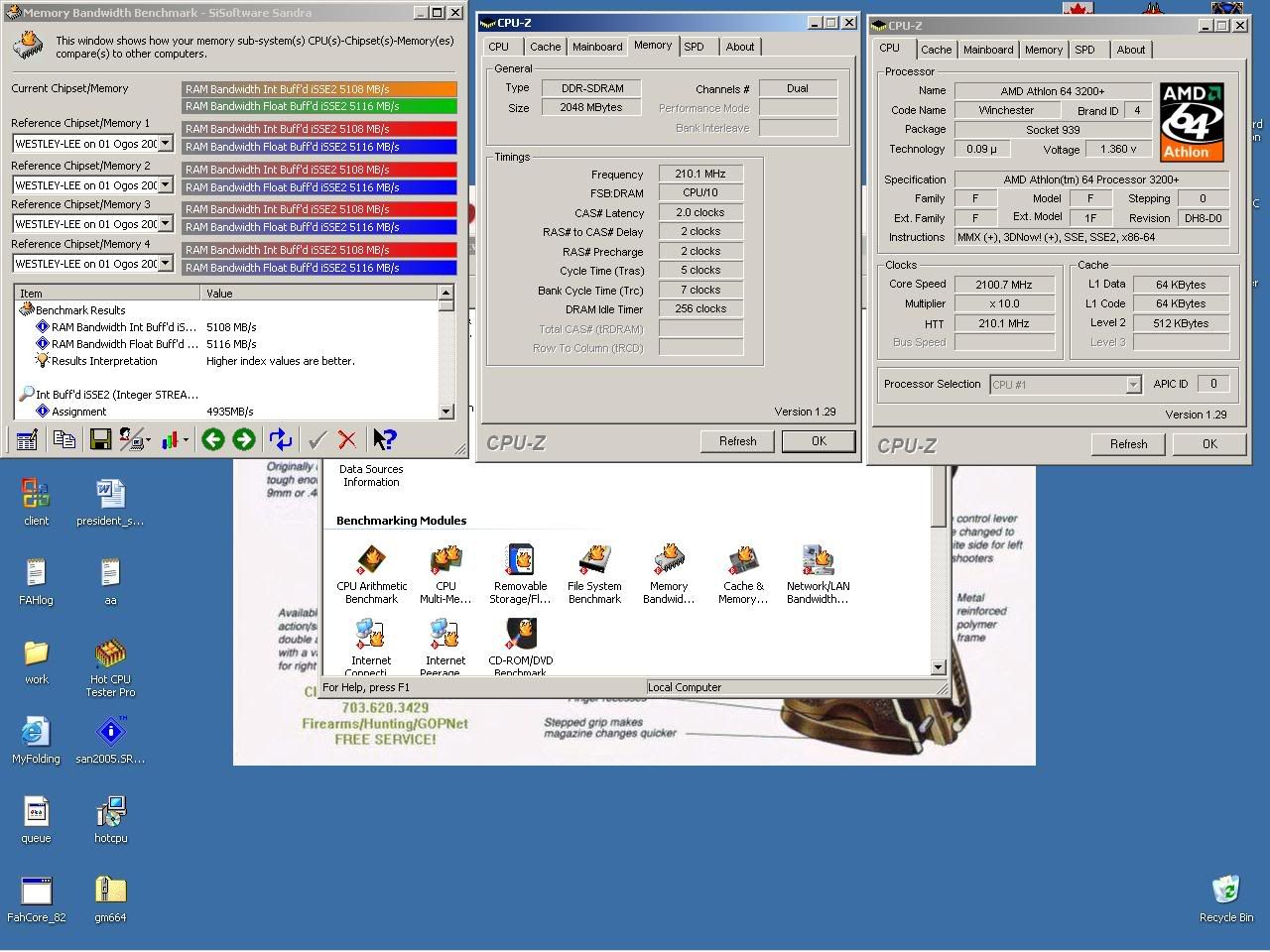Start the Memory Bandwidth benchmark module

[667, 565]
